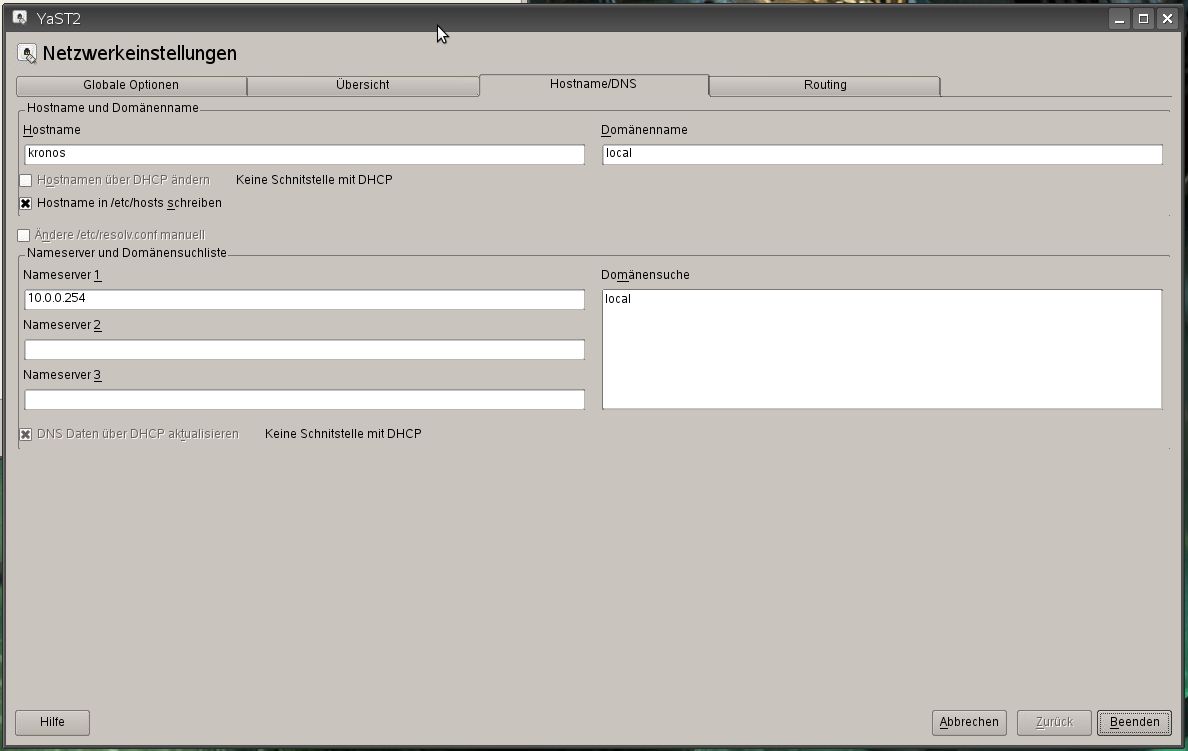Open the Übersicht tab

[x=363, y=85]
